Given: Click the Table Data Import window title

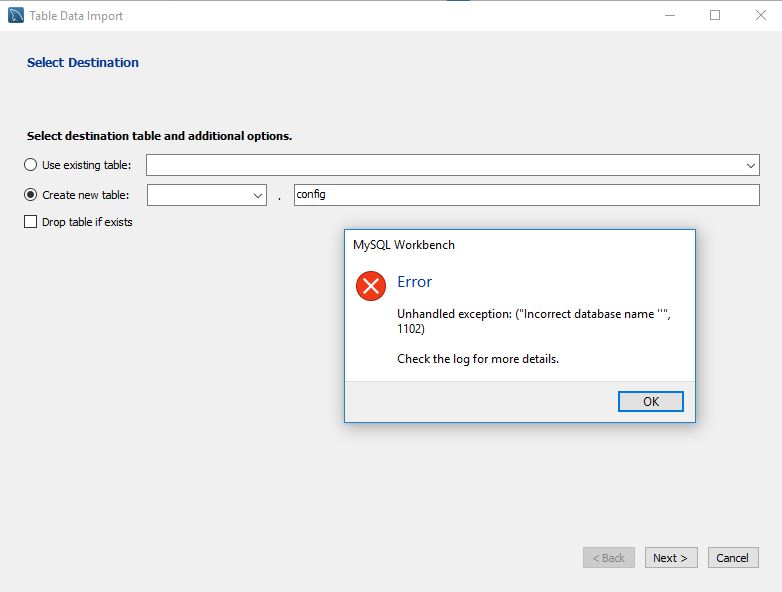Looking at the screenshot, I should 76,16.
